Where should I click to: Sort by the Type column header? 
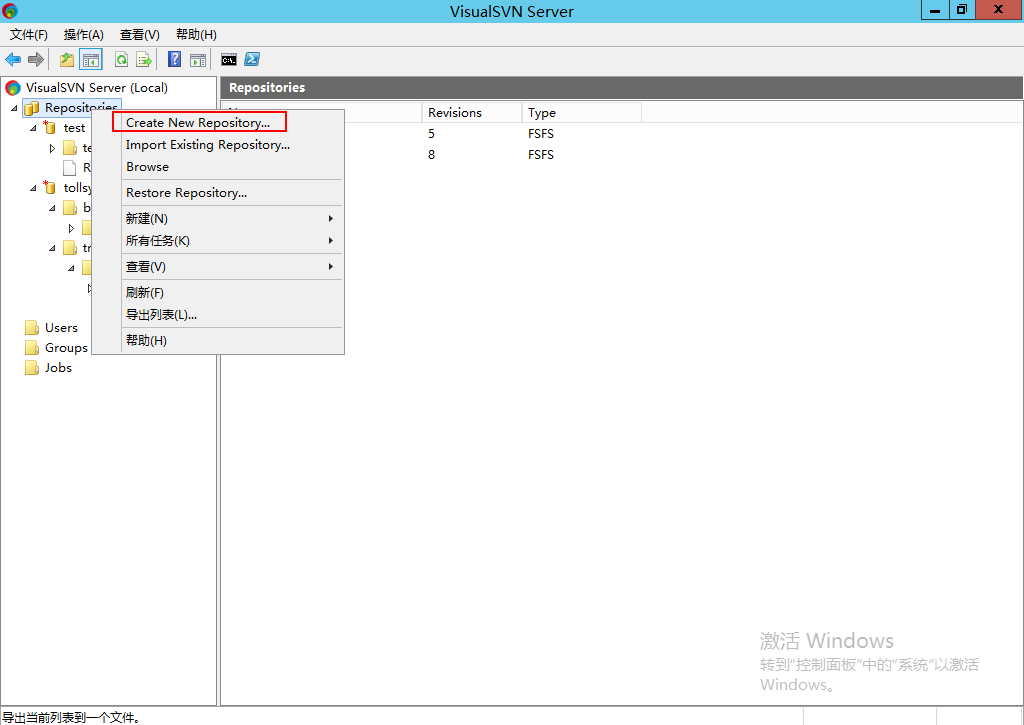click(x=581, y=112)
